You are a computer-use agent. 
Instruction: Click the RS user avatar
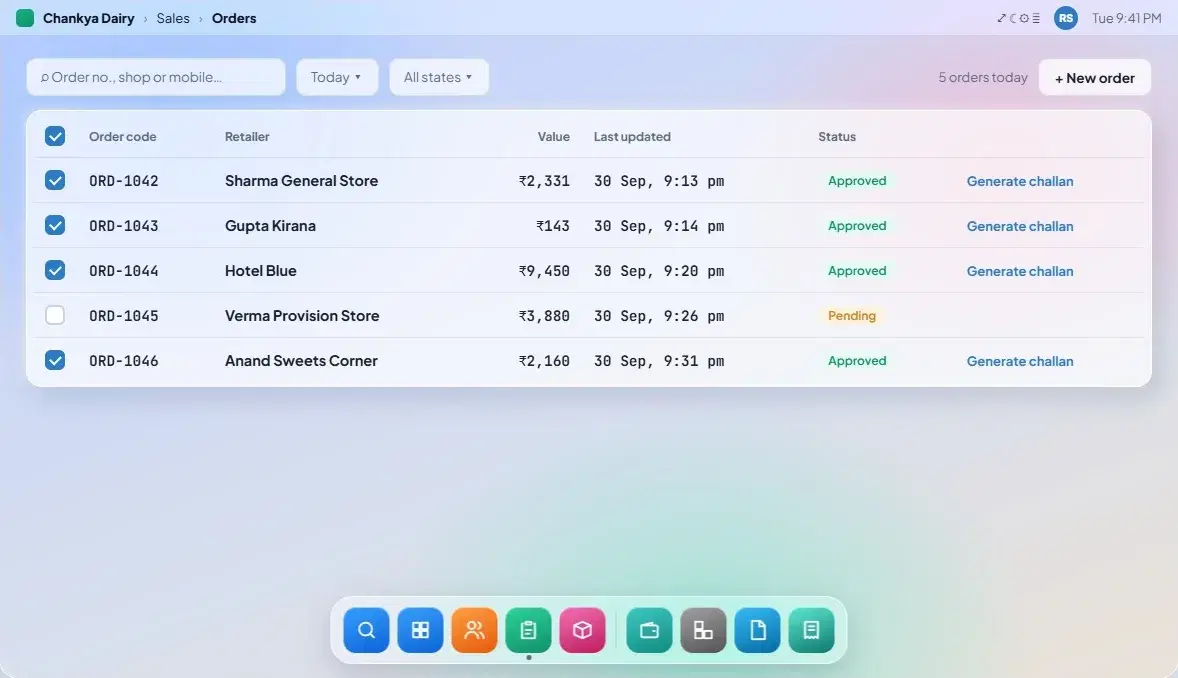(x=1066, y=18)
